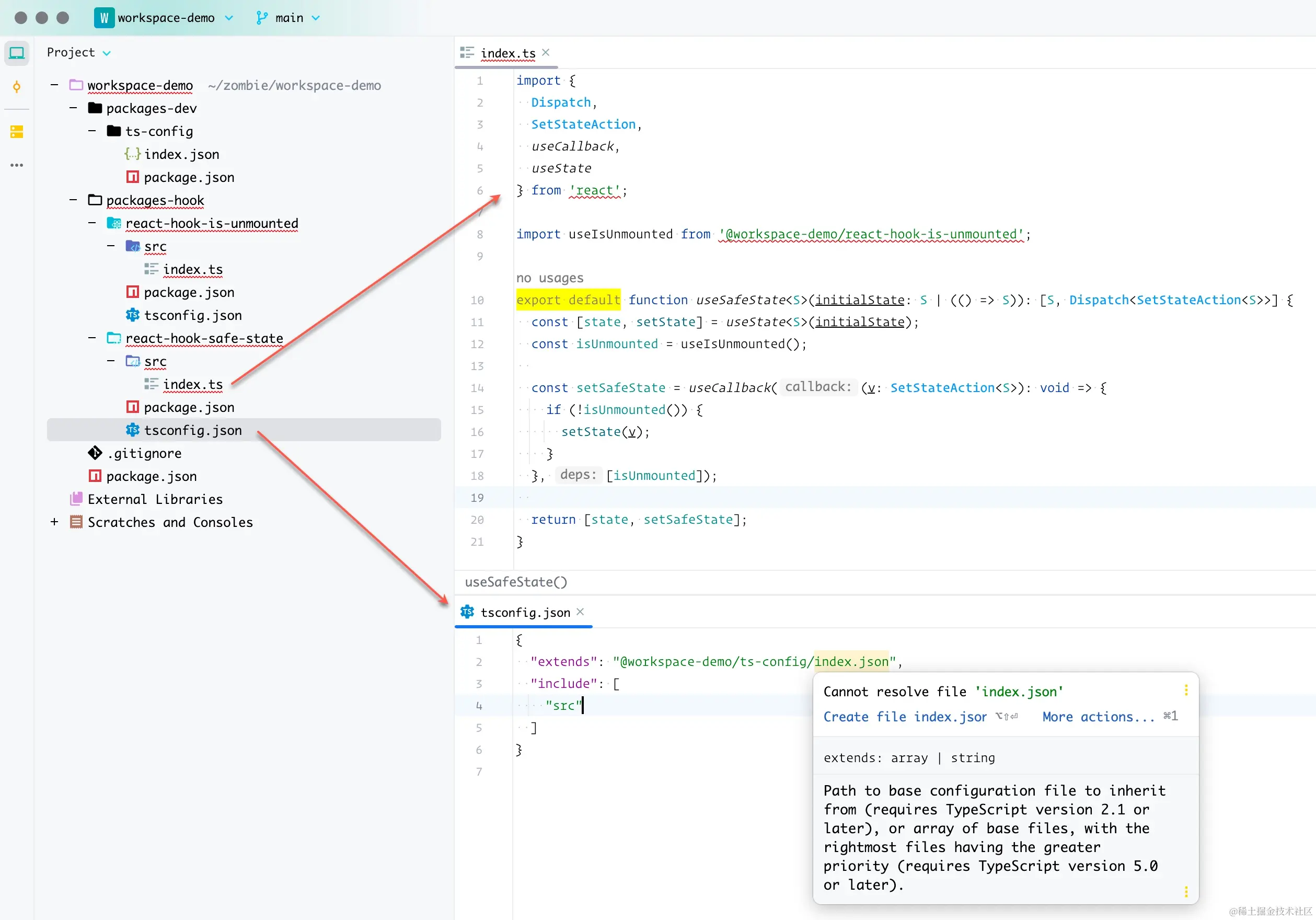The image size is (1316, 920).
Task: Expand Scratches and Consoles
Action: [x=54, y=522]
